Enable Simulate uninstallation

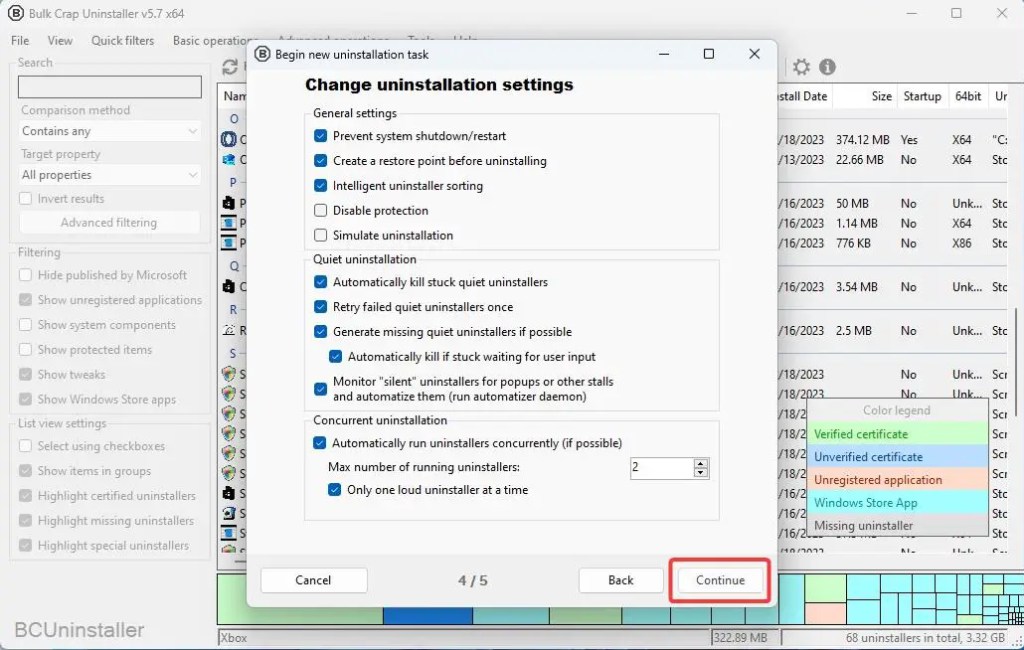pos(320,235)
